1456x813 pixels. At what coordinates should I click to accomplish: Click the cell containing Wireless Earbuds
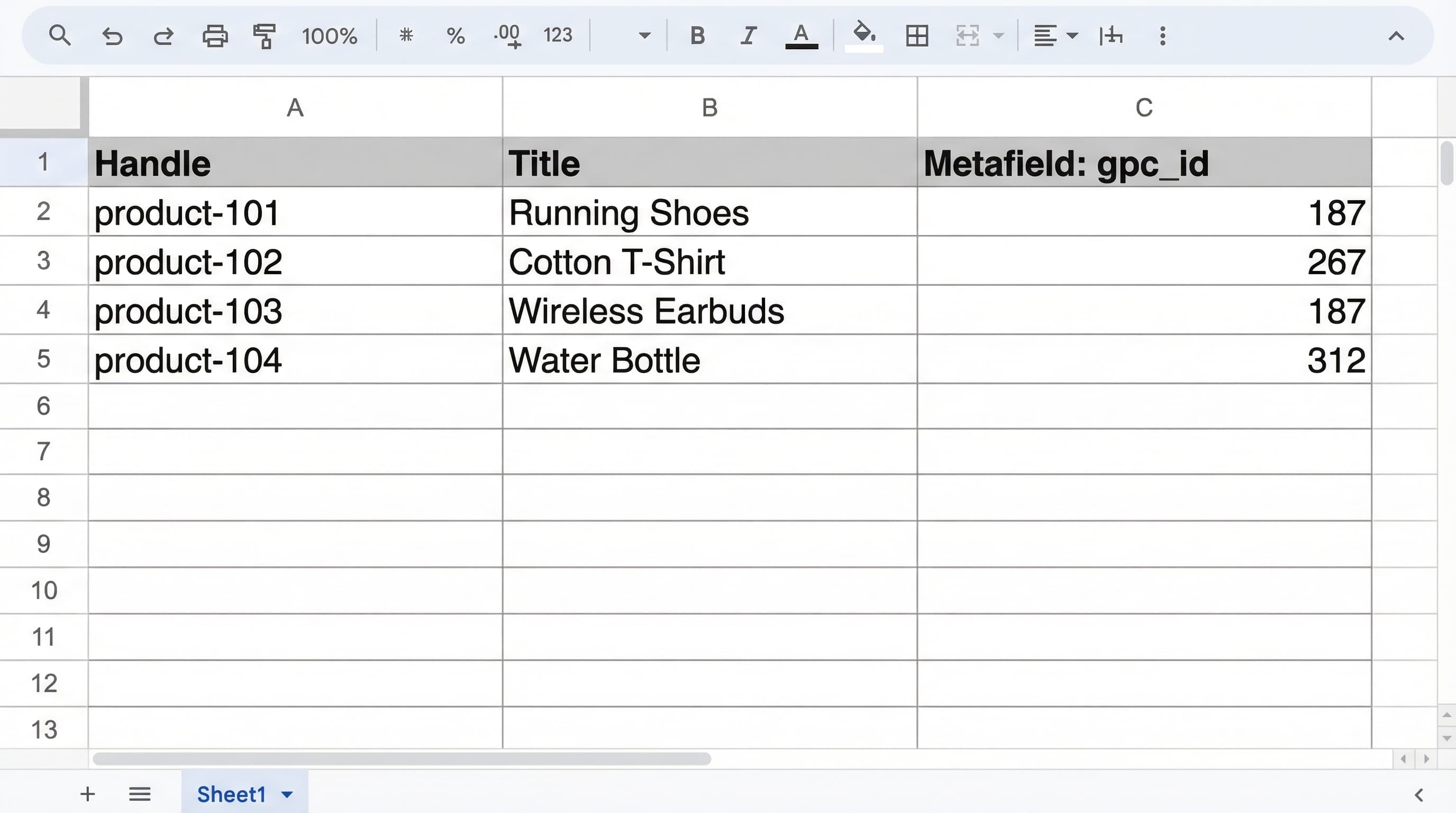709,310
